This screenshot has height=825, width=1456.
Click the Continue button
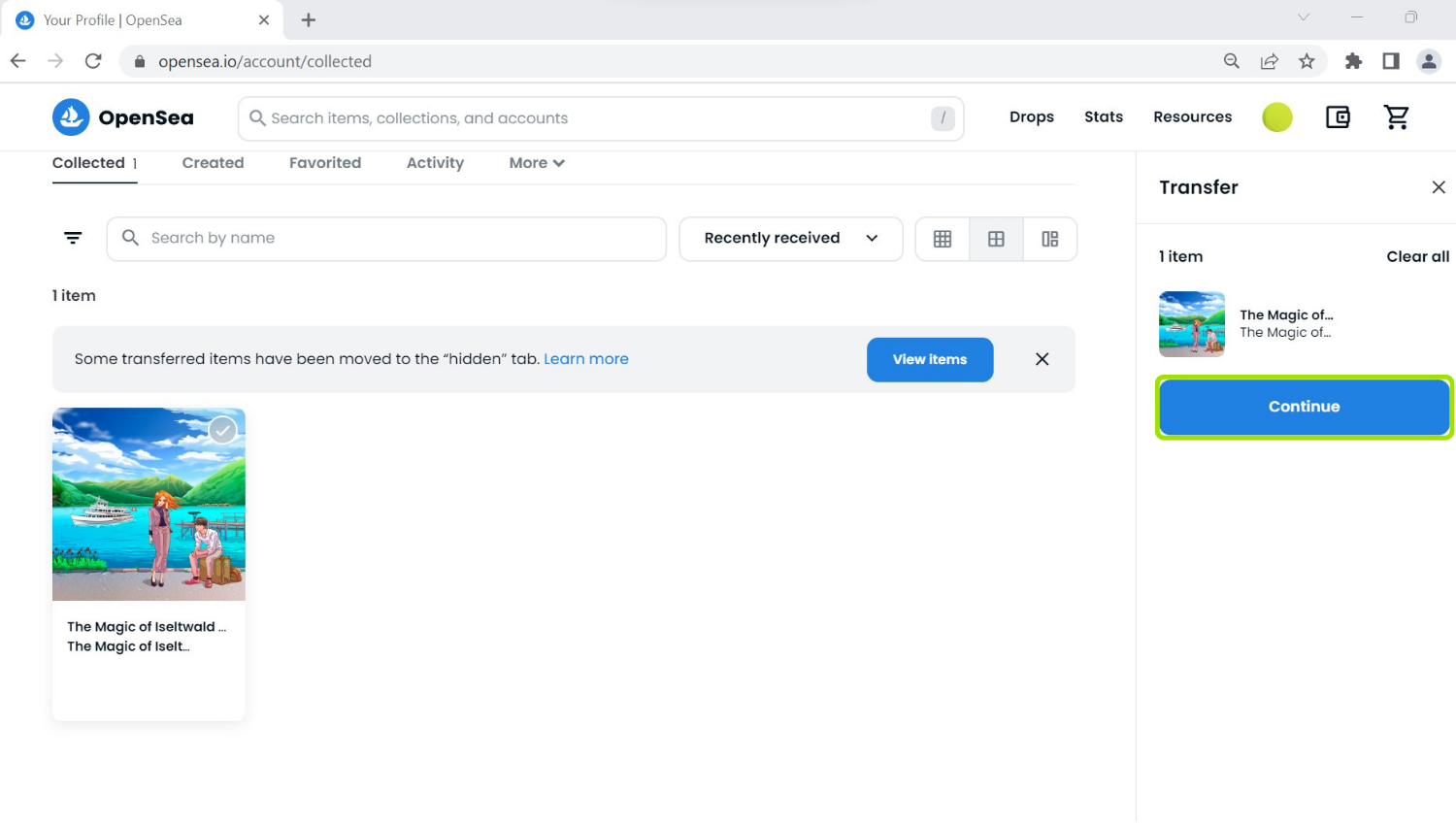coord(1305,407)
